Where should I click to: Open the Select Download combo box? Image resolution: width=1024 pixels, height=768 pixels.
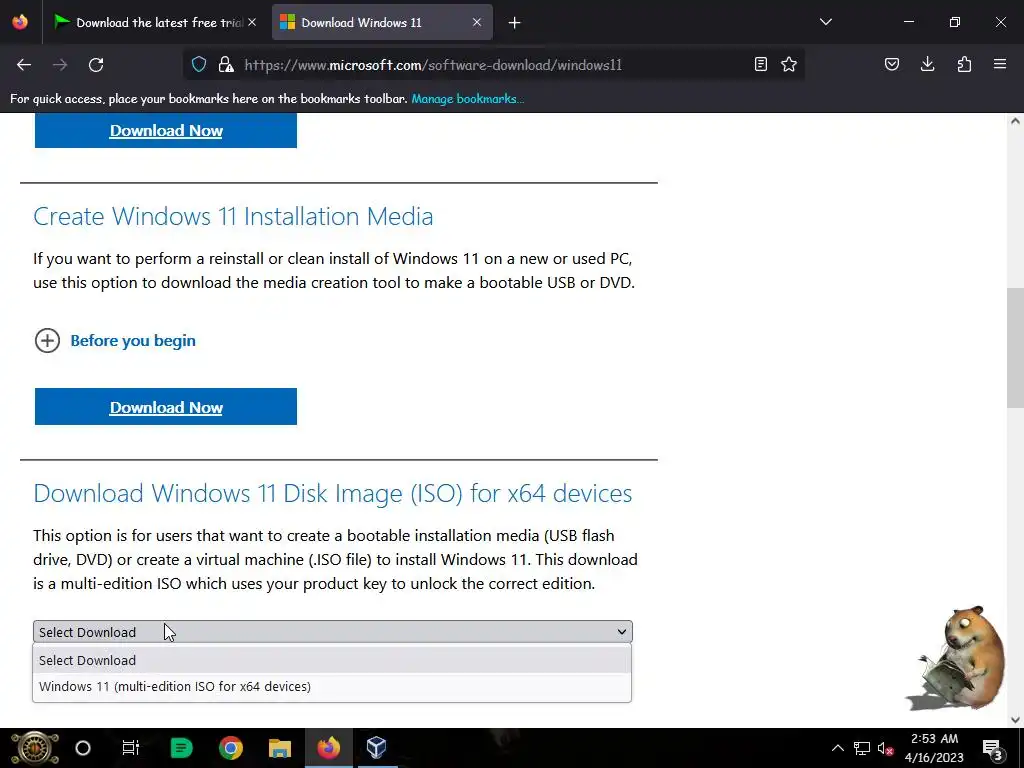click(332, 632)
